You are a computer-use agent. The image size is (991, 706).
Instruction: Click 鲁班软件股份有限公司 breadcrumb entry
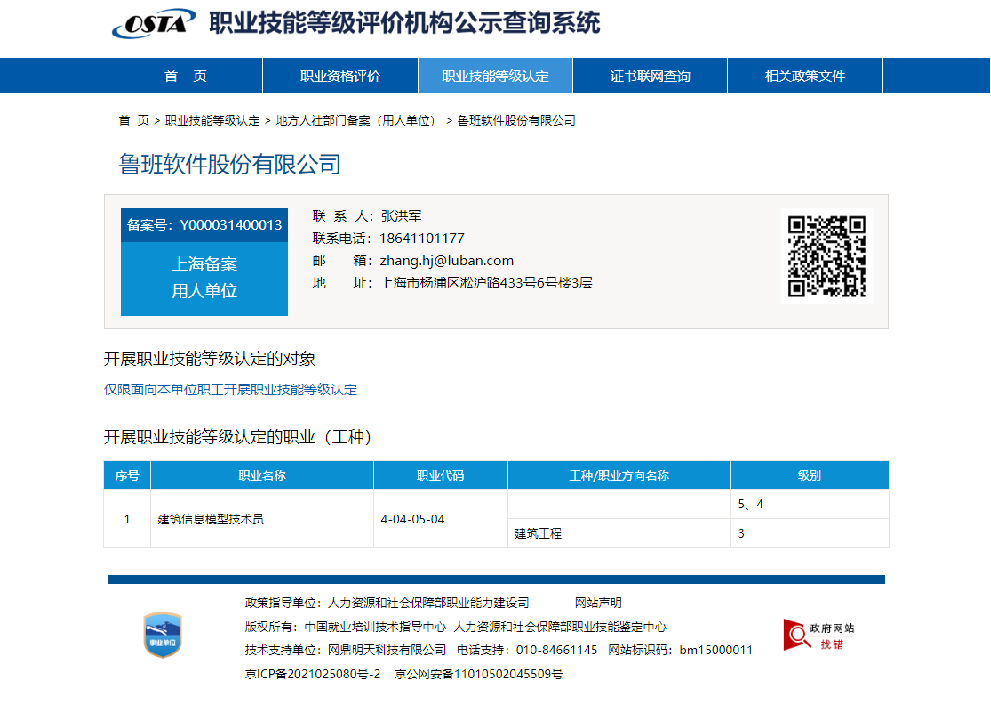[x=516, y=121]
